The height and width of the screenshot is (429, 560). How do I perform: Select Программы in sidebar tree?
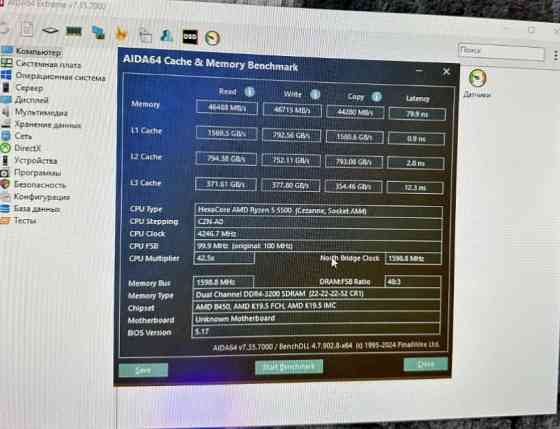tap(38, 173)
